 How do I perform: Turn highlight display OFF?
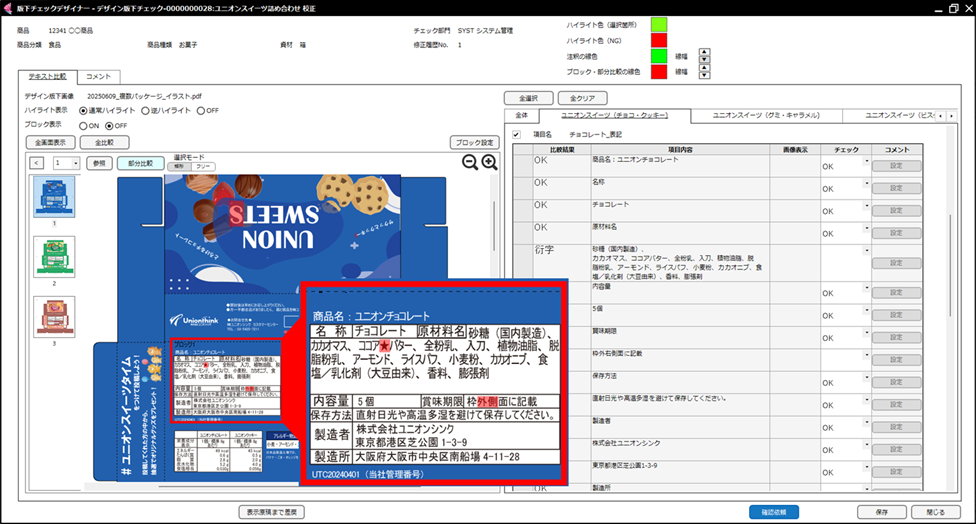[x=201, y=111]
